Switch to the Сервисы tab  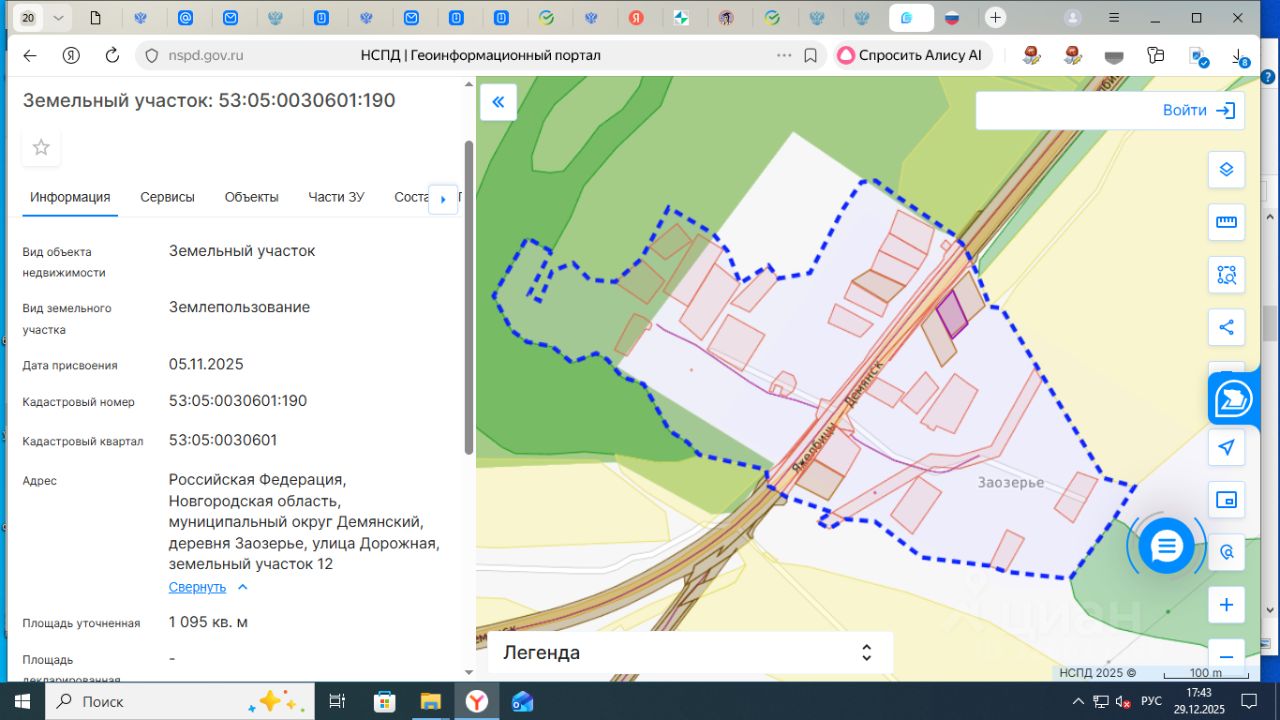tap(167, 197)
